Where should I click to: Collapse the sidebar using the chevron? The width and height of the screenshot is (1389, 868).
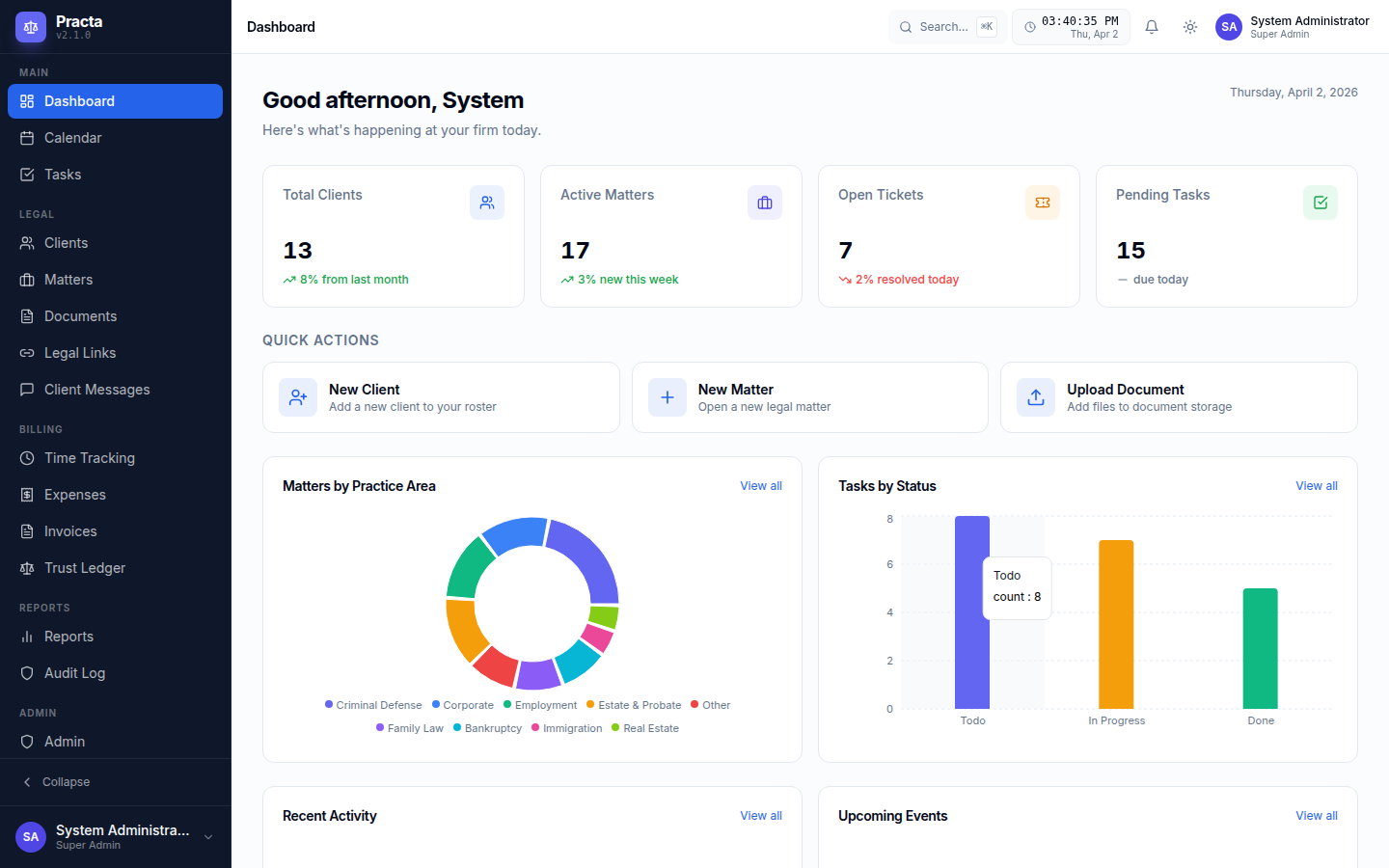25,781
